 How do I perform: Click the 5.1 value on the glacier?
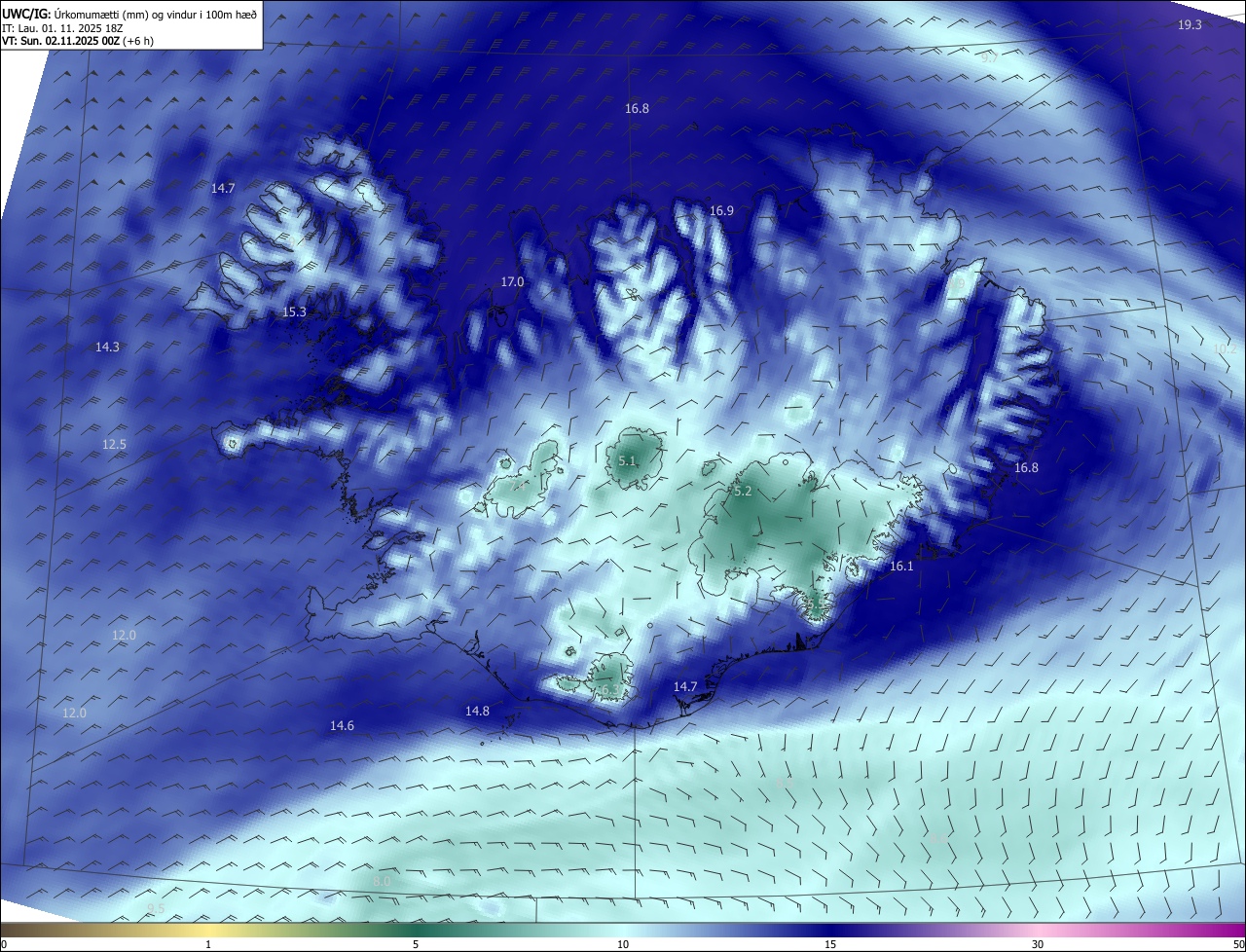(x=626, y=460)
